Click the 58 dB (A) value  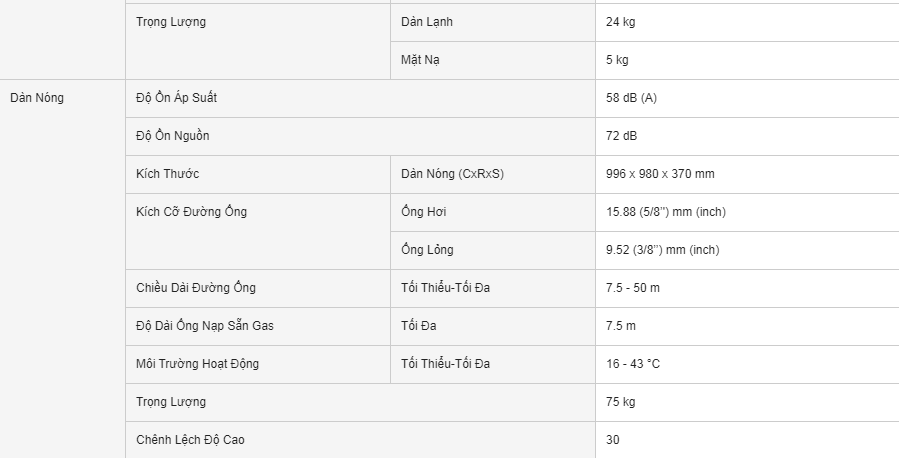(631, 98)
